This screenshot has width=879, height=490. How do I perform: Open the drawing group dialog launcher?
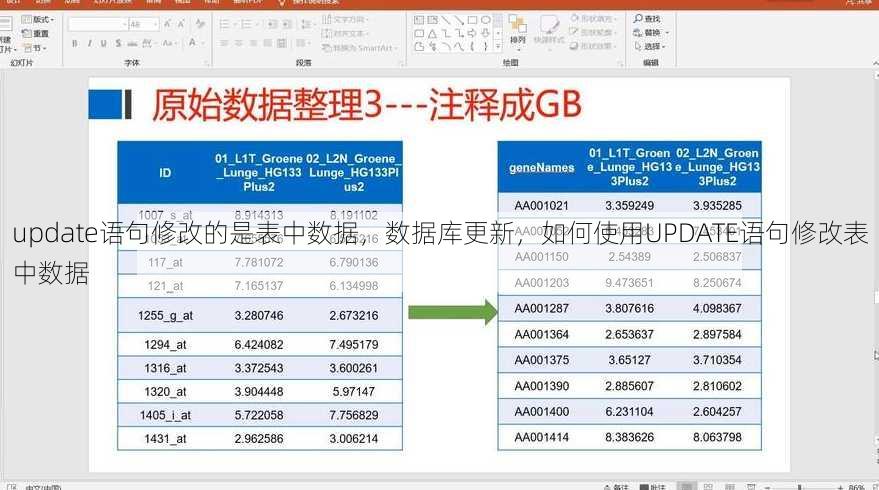[x=620, y=64]
